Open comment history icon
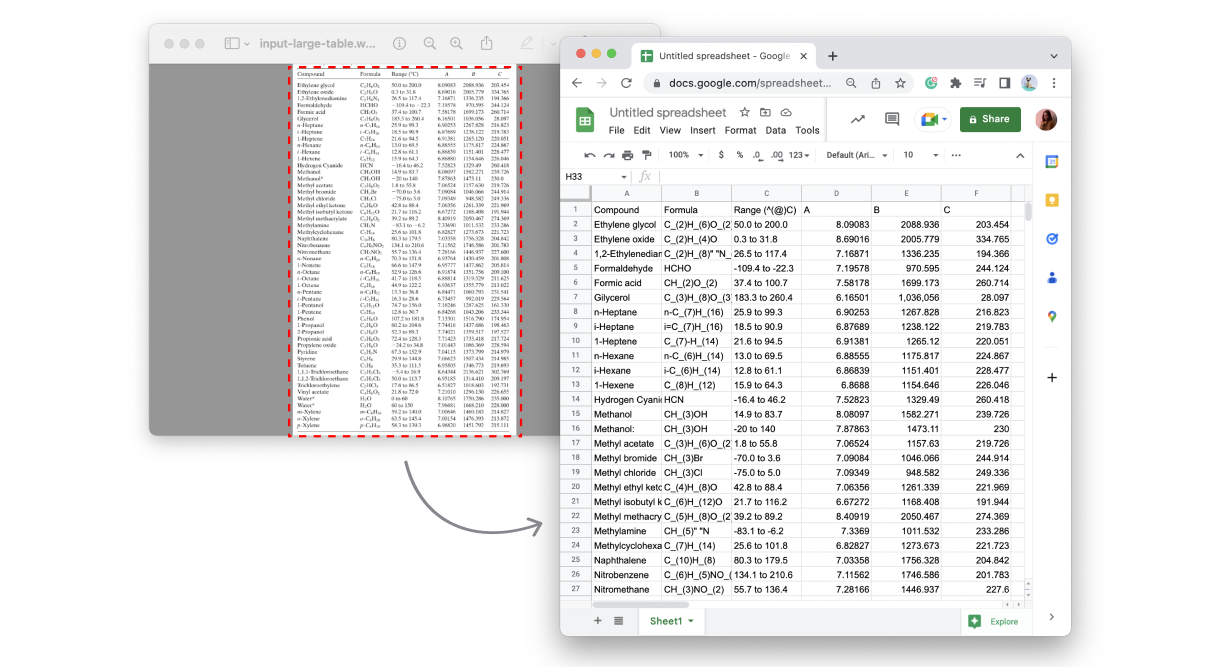Image resolution: width=1227 pixels, height=672 pixels. click(x=893, y=118)
